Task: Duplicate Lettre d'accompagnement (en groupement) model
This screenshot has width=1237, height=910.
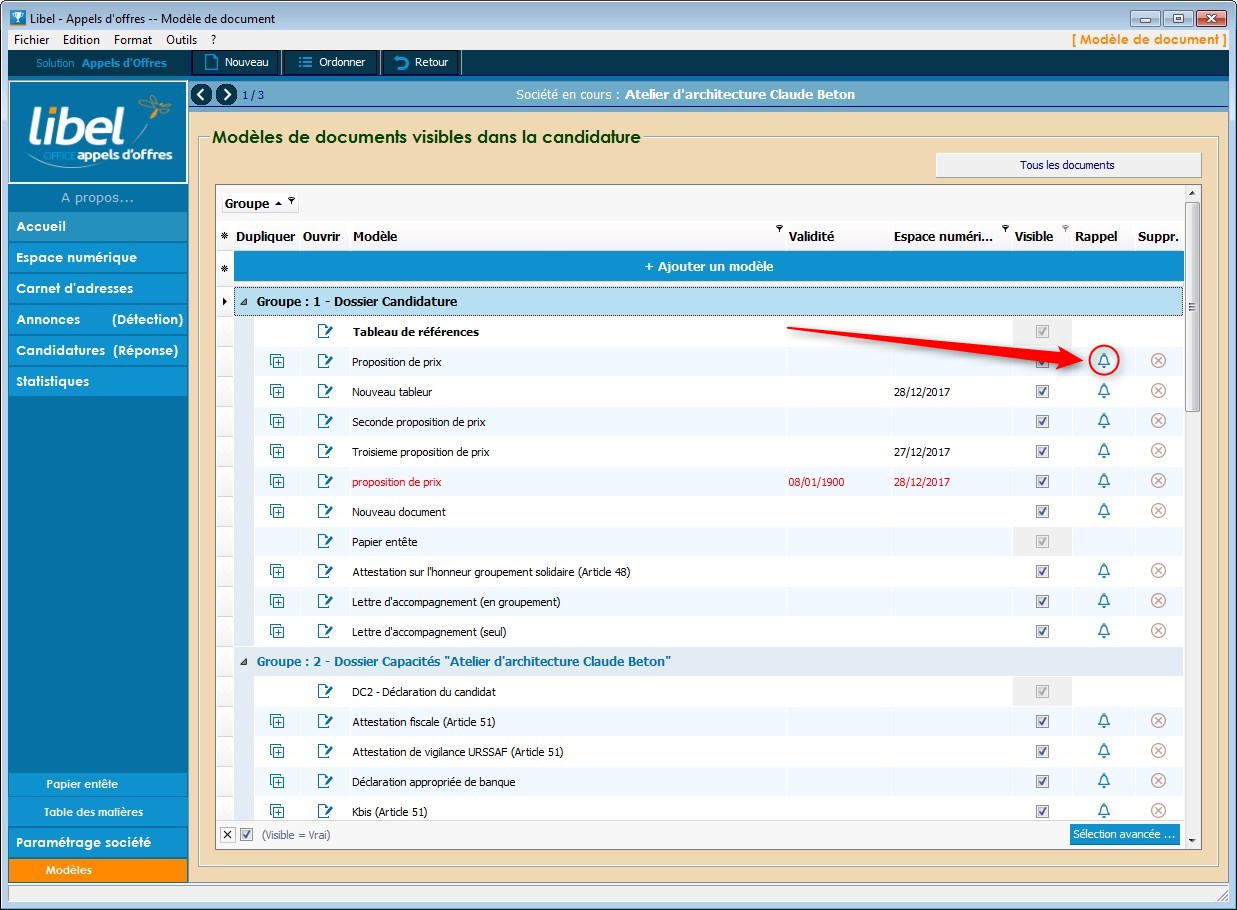Action: click(x=277, y=601)
